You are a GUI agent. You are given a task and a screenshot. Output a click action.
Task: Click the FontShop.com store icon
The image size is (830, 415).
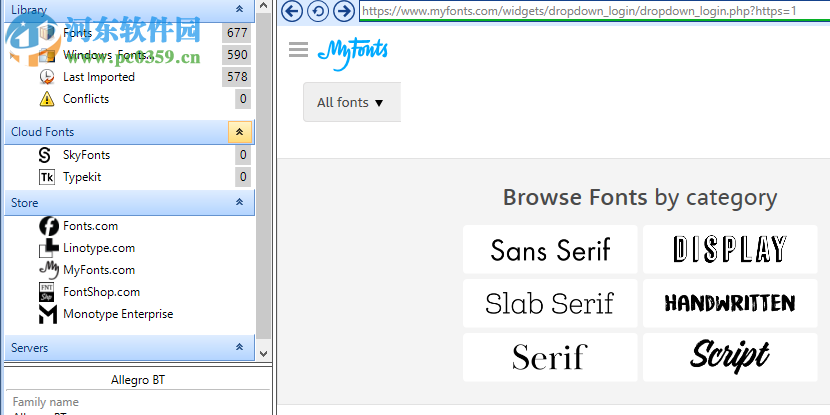(x=47, y=292)
